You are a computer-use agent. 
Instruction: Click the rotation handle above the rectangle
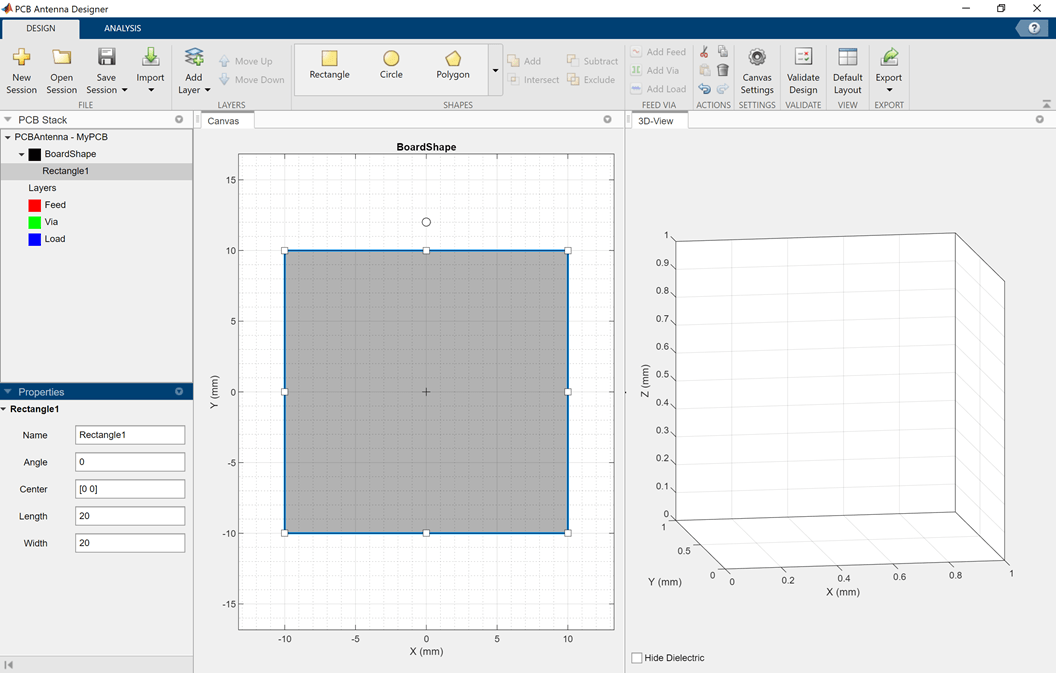click(x=426, y=222)
